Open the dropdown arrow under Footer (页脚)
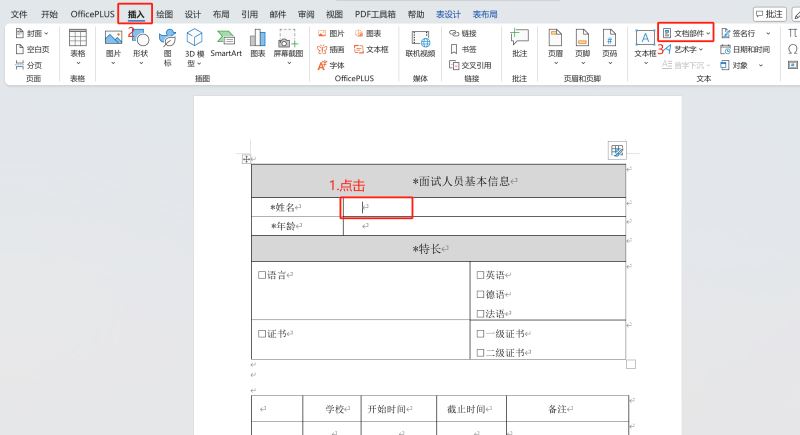This screenshot has height=435, width=800. (x=582, y=63)
